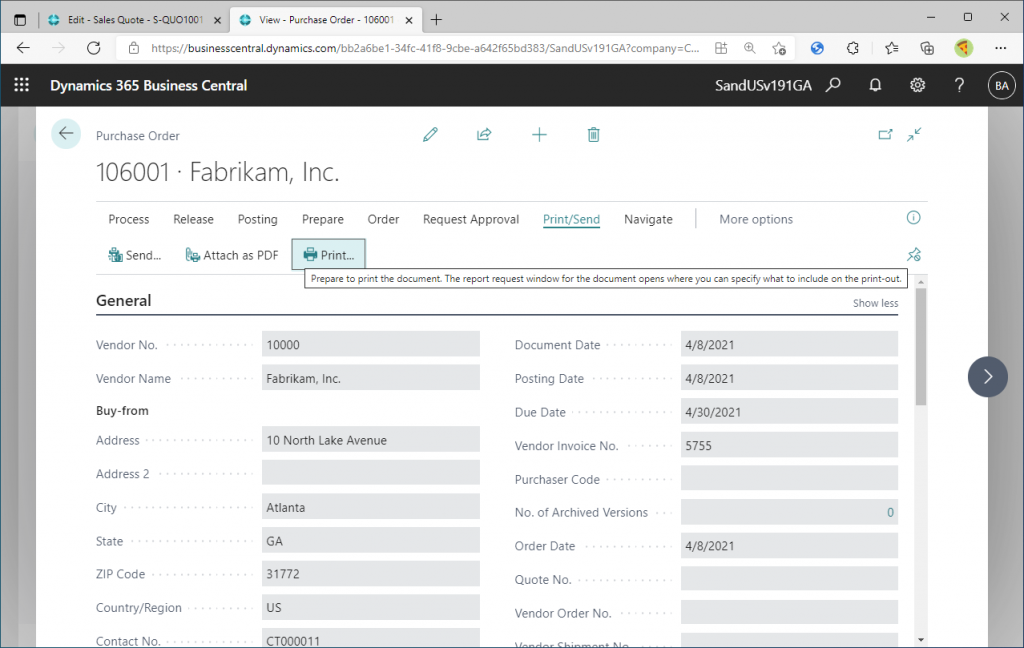Collapse the page with the diagonal arrows icon

[914, 135]
